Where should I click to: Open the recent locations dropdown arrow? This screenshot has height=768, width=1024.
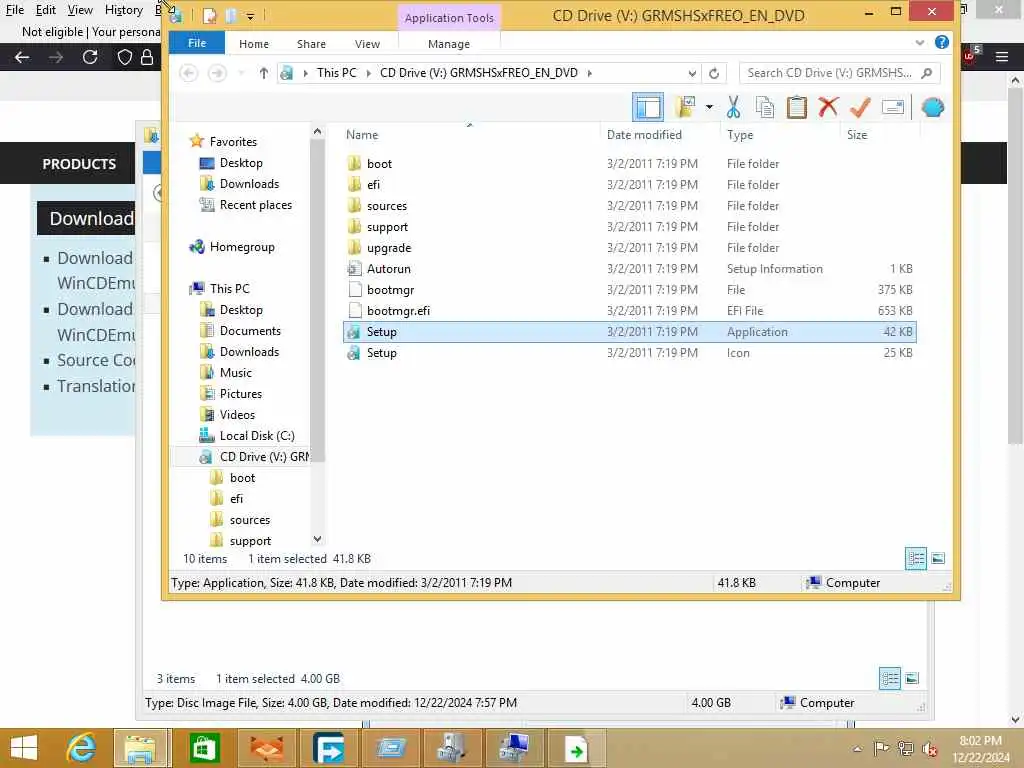(240, 73)
